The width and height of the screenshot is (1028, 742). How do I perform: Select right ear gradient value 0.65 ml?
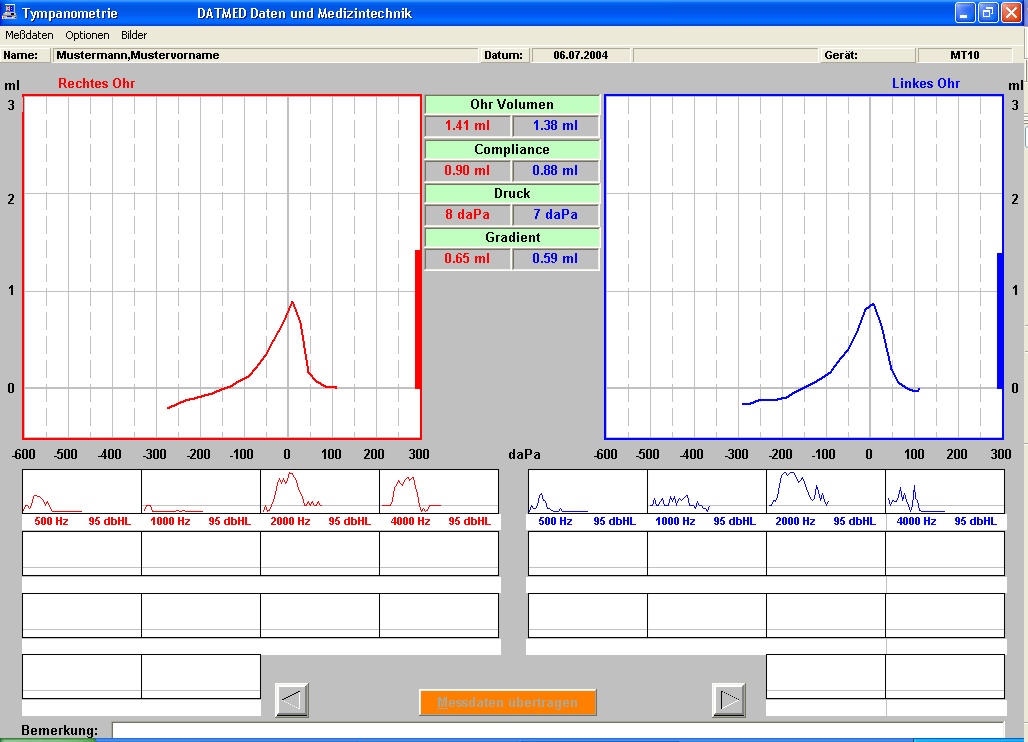coord(467,258)
